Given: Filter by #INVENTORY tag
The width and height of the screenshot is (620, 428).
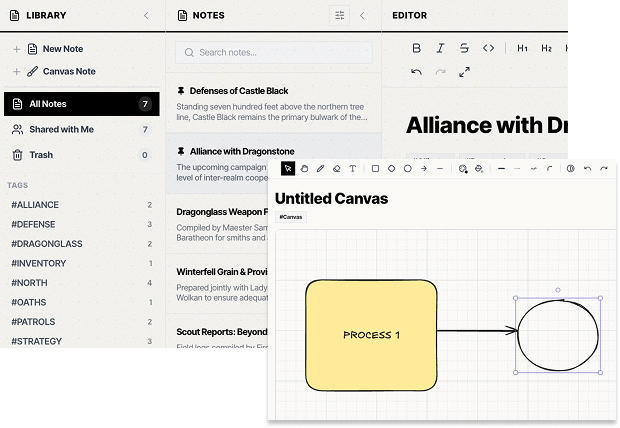Looking at the screenshot, I should click(82, 263).
